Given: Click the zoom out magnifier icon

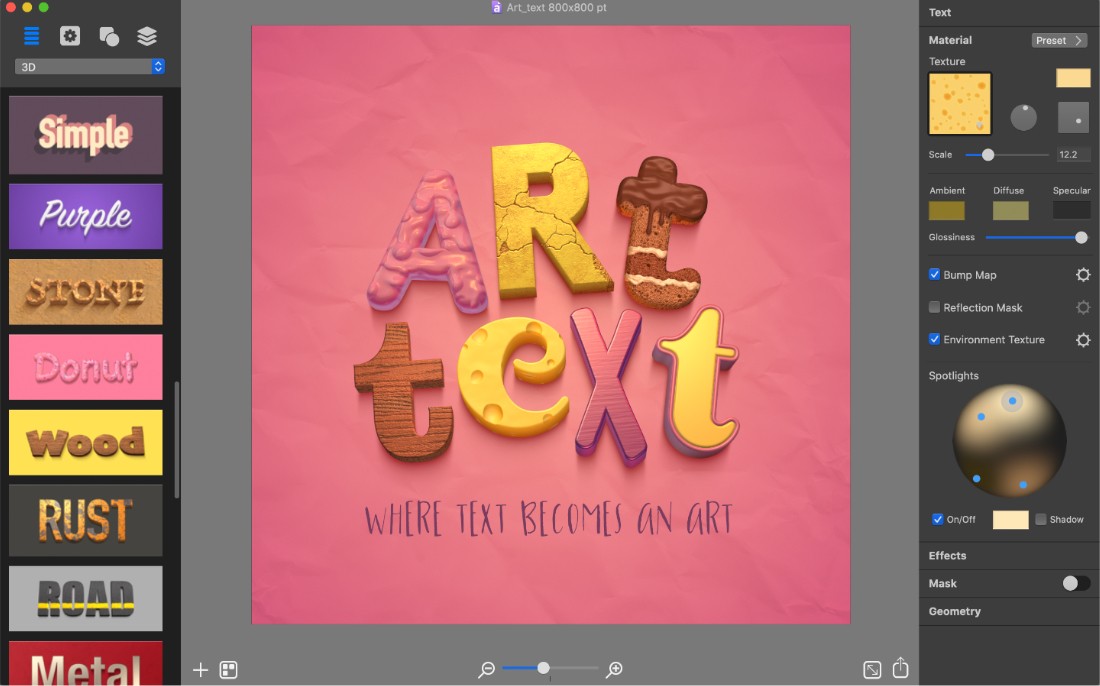Looking at the screenshot, I should tap(486, 670).
